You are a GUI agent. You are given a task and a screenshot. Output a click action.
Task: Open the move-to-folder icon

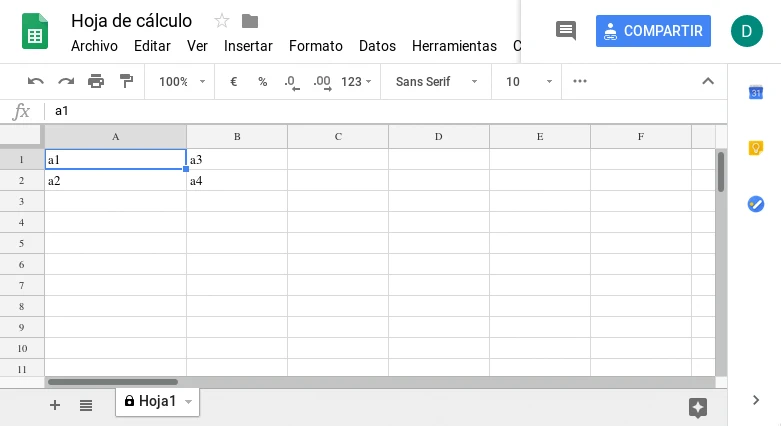point(250,21)
